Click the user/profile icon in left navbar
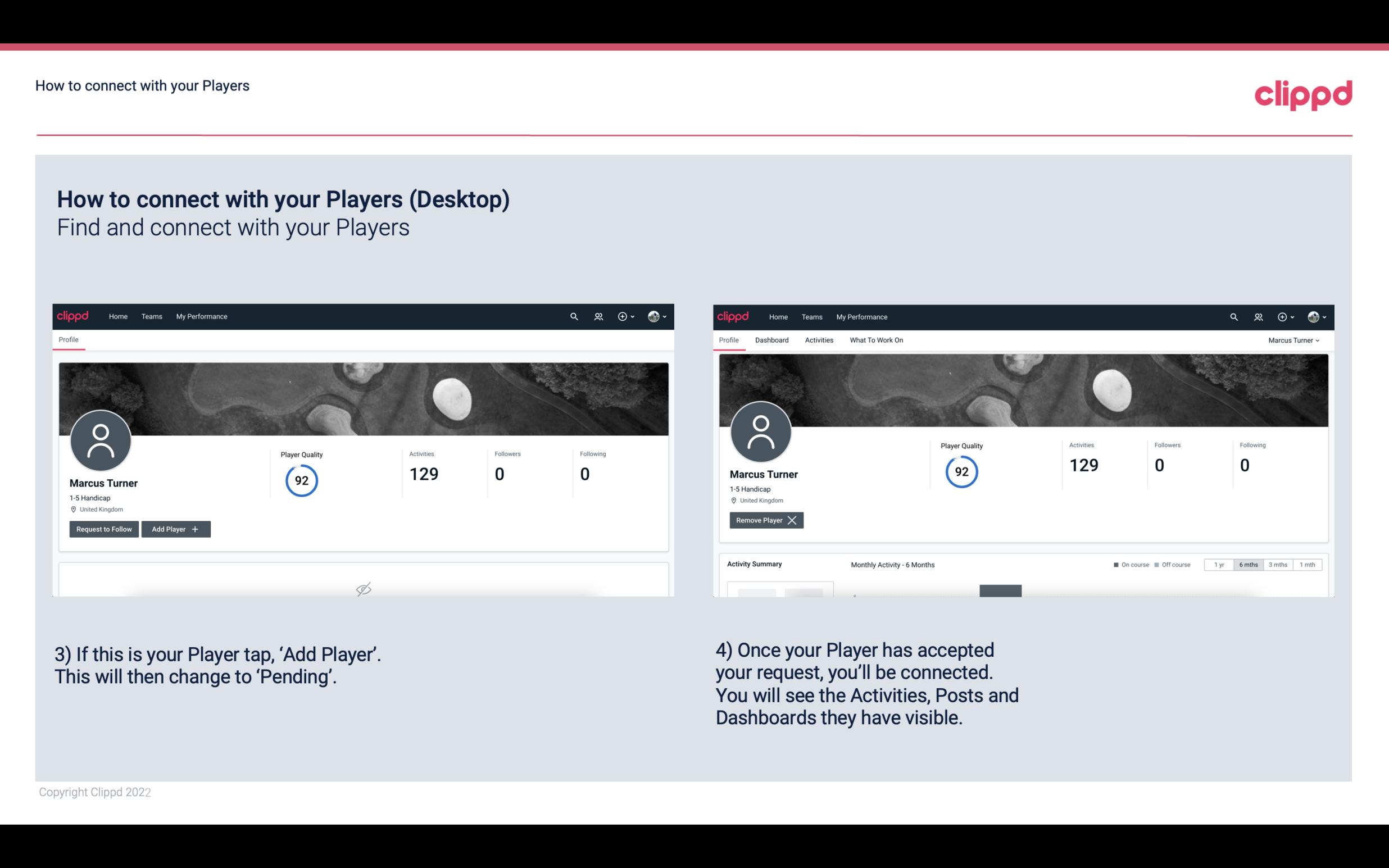Viewport: 1389px width, 868px height. 597,316
